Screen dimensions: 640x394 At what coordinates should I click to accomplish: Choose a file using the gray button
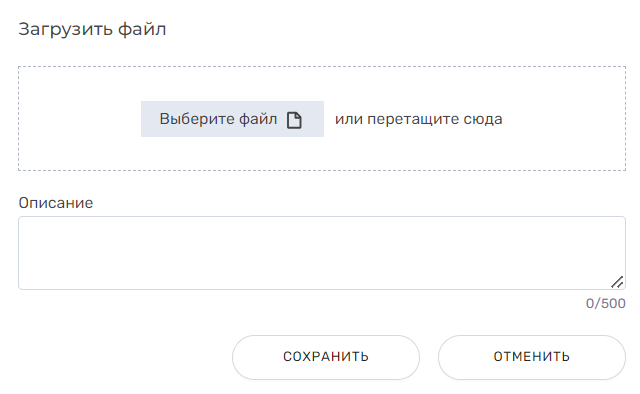(x=232, y=119)
